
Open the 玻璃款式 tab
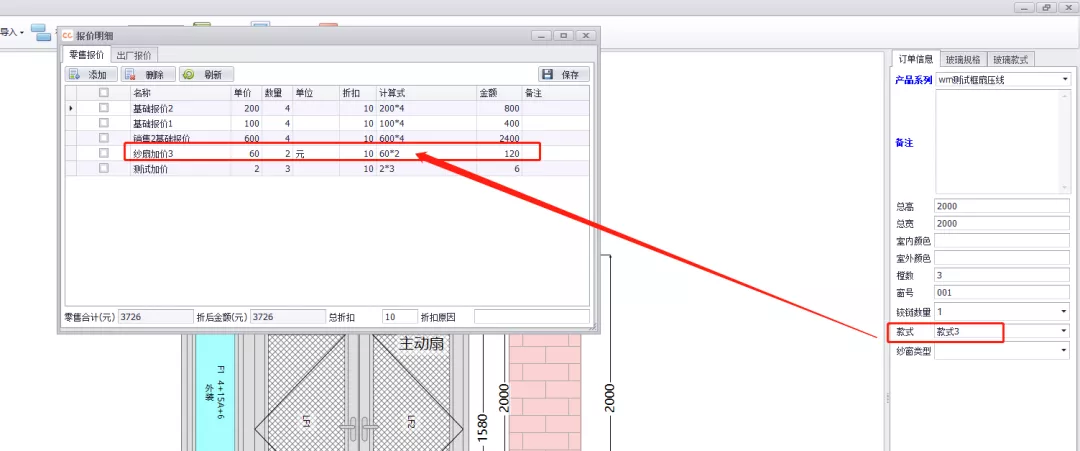pyautogui.click(x=1011, y=59)
